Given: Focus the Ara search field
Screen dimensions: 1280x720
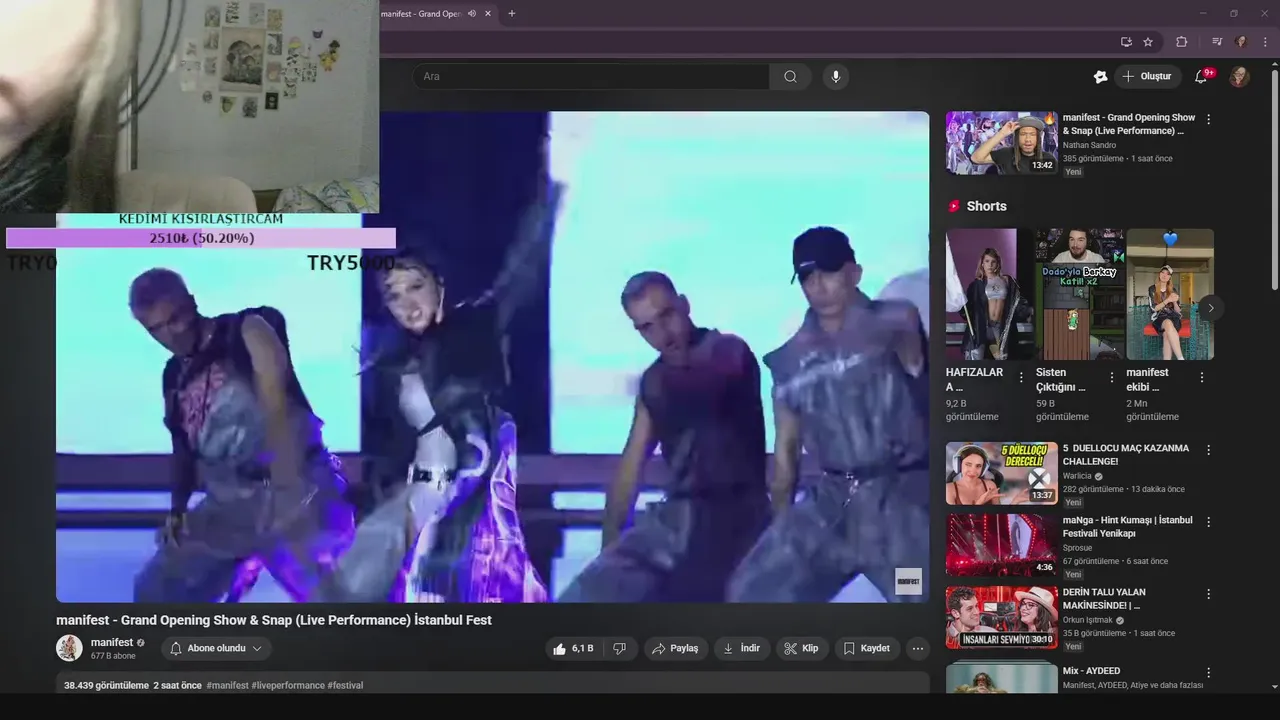Looking at the screenshot, I should pyautogui.click(x=590, y=76).
